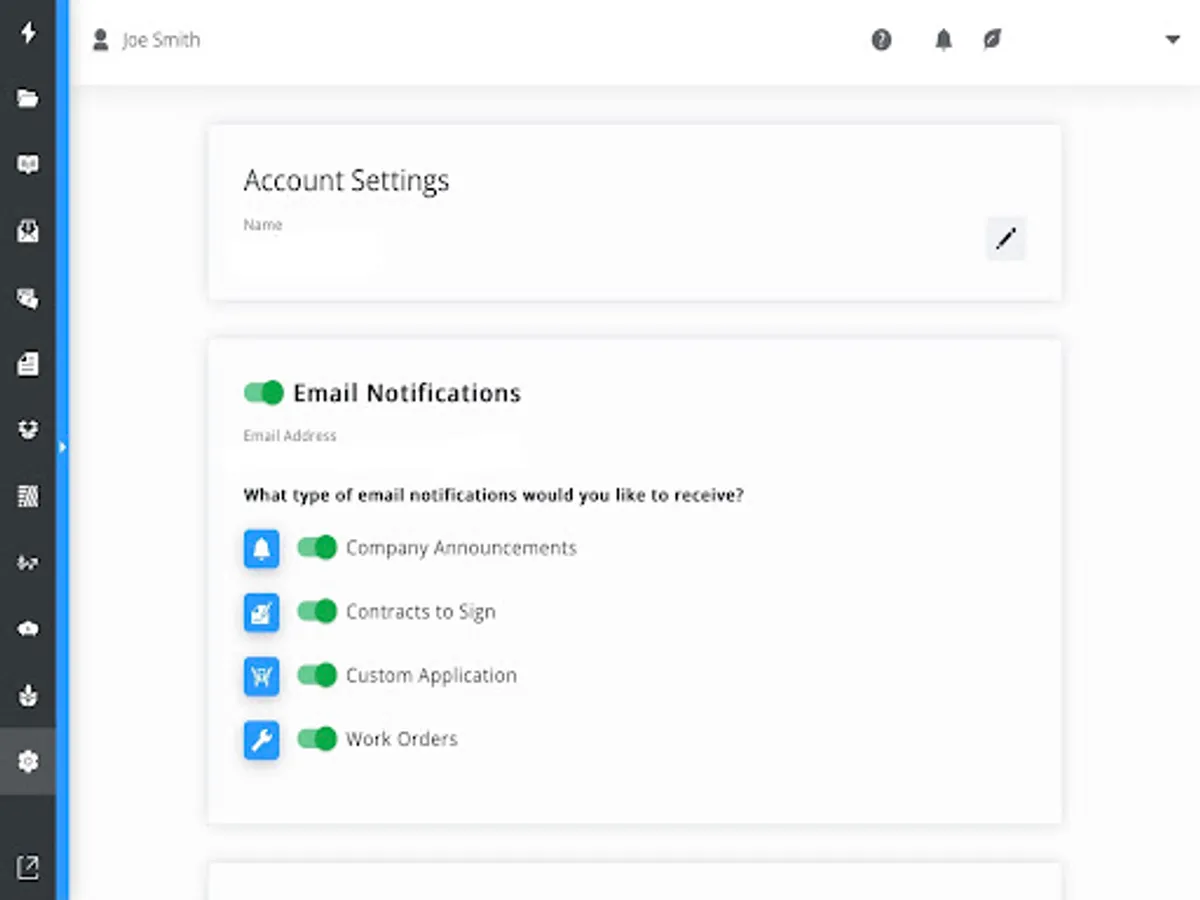Click the pencil edit button for Name
This screenshot has height=900, width=1200.
tap(1006, 239)
